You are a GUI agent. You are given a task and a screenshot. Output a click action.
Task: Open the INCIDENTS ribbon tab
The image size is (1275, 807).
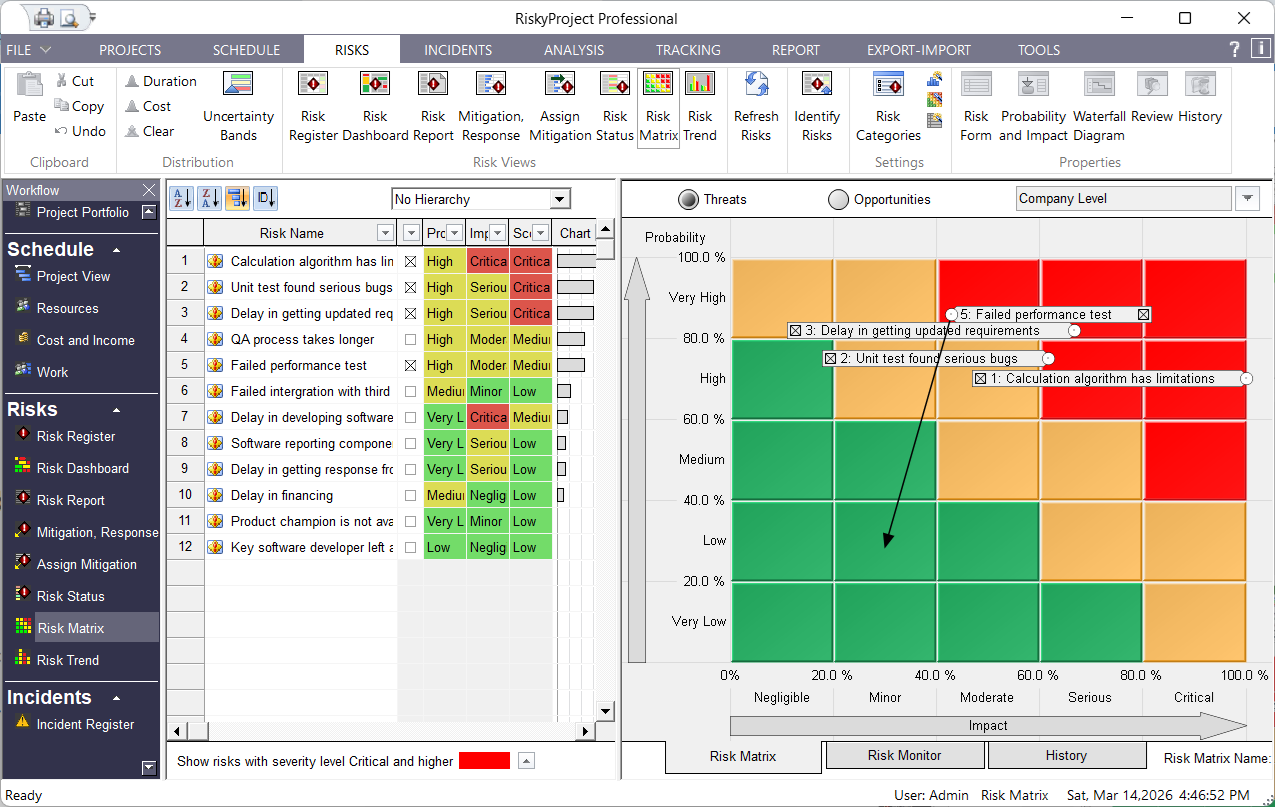pos(457,49)
